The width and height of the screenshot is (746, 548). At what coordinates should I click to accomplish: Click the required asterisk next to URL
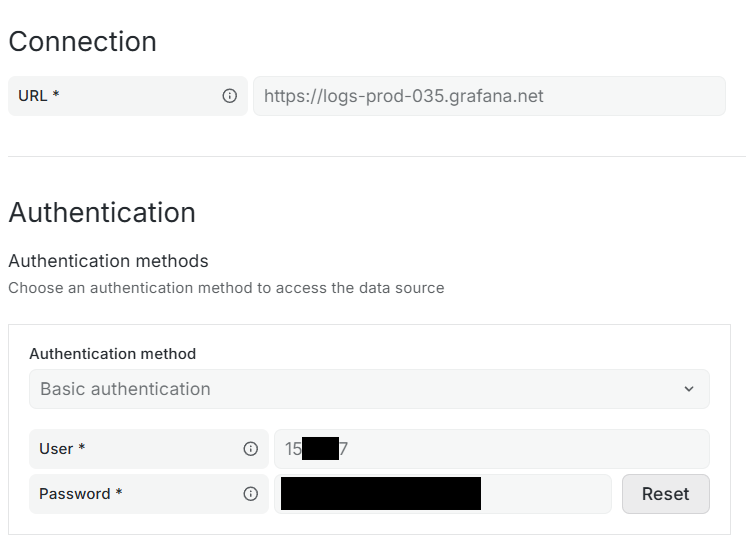pos(56,96)
